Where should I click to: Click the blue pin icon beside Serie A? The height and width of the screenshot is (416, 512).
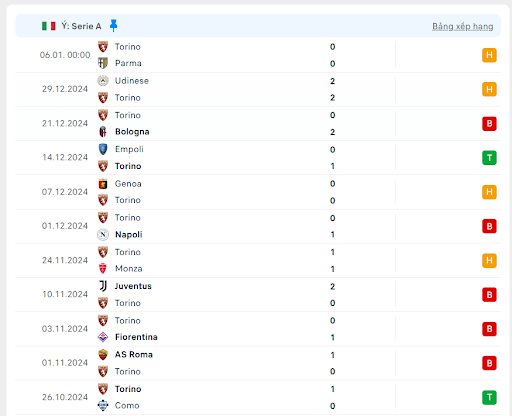point(113,26)
